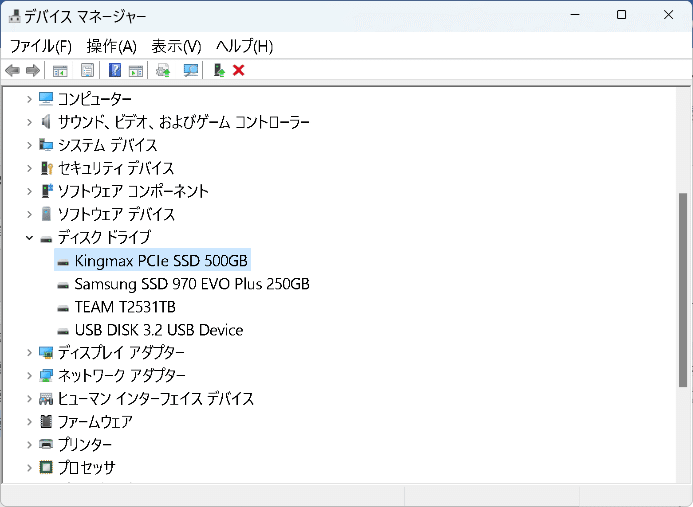Open the ファイル(F) menu
The image size is (693, 507).
click(41, 46)
